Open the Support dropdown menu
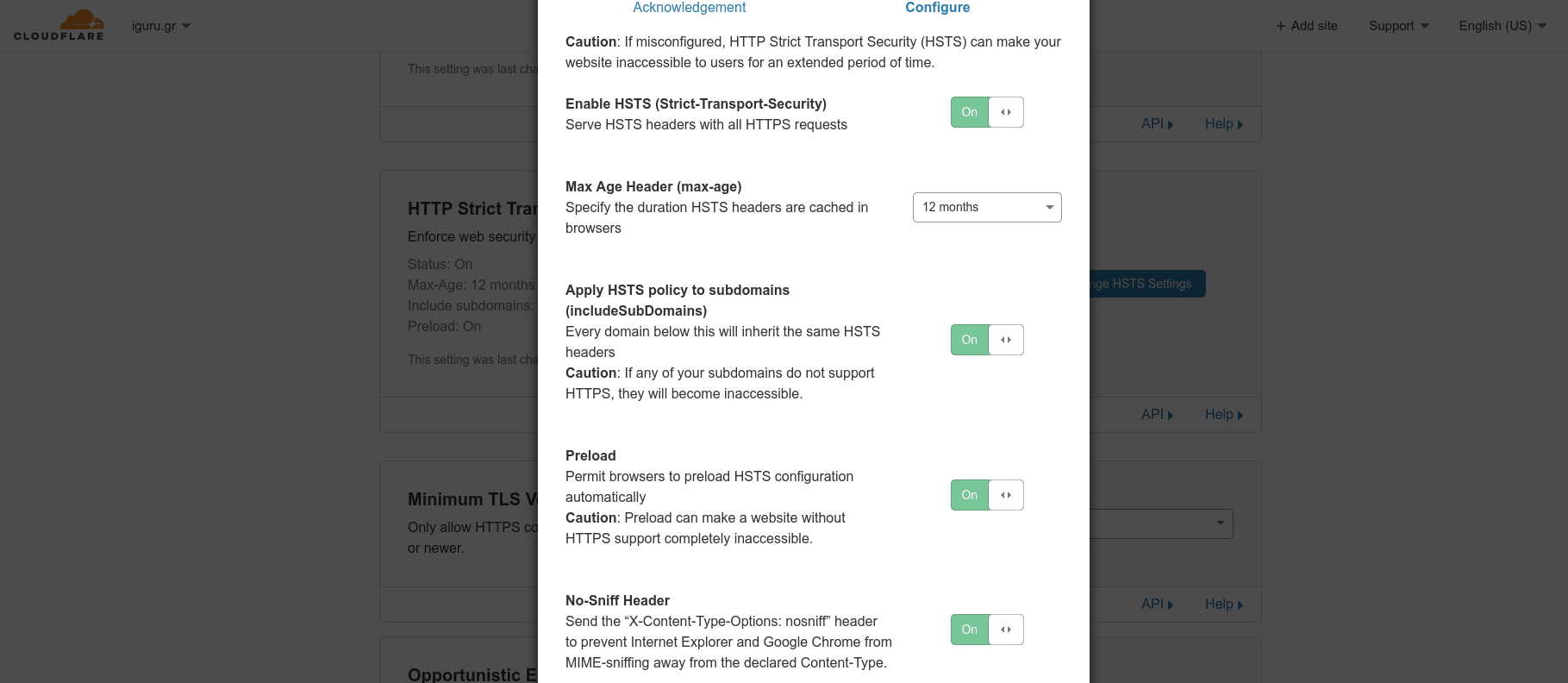Image resolution: width=1568 pixels, height=683 pixels. [1399, 26]
